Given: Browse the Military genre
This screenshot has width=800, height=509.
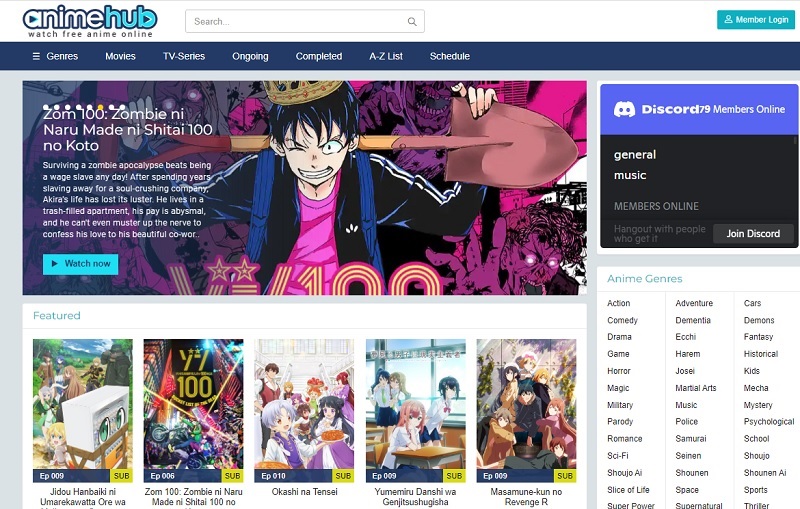Looking at the screenshot, I should pos(620,405).
